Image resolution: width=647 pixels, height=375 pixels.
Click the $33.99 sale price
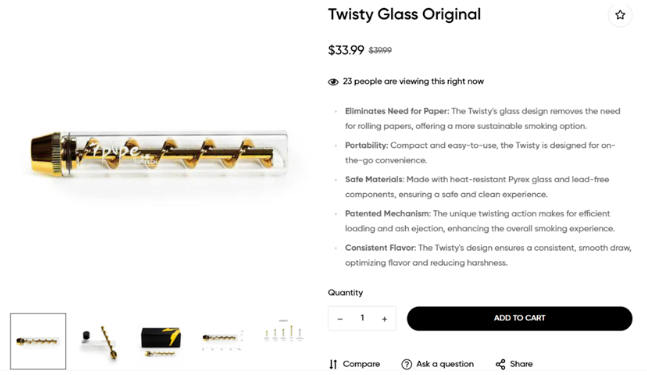click(x=346, y=50)
